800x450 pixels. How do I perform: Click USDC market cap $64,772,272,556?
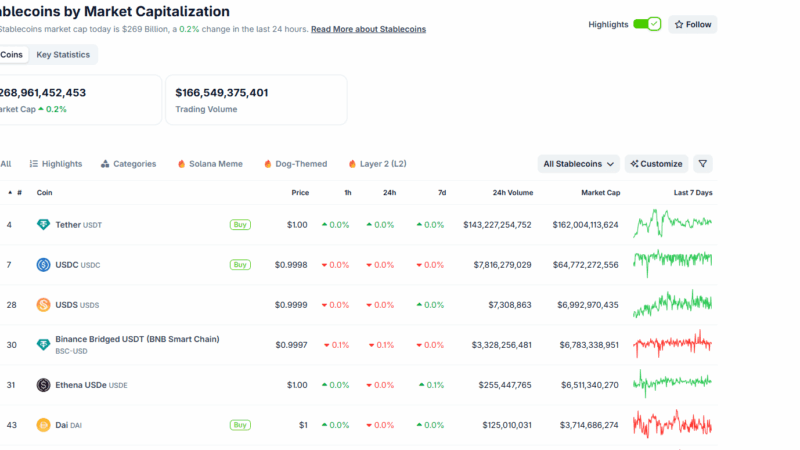pyautogui.click(x=586, y=265)
